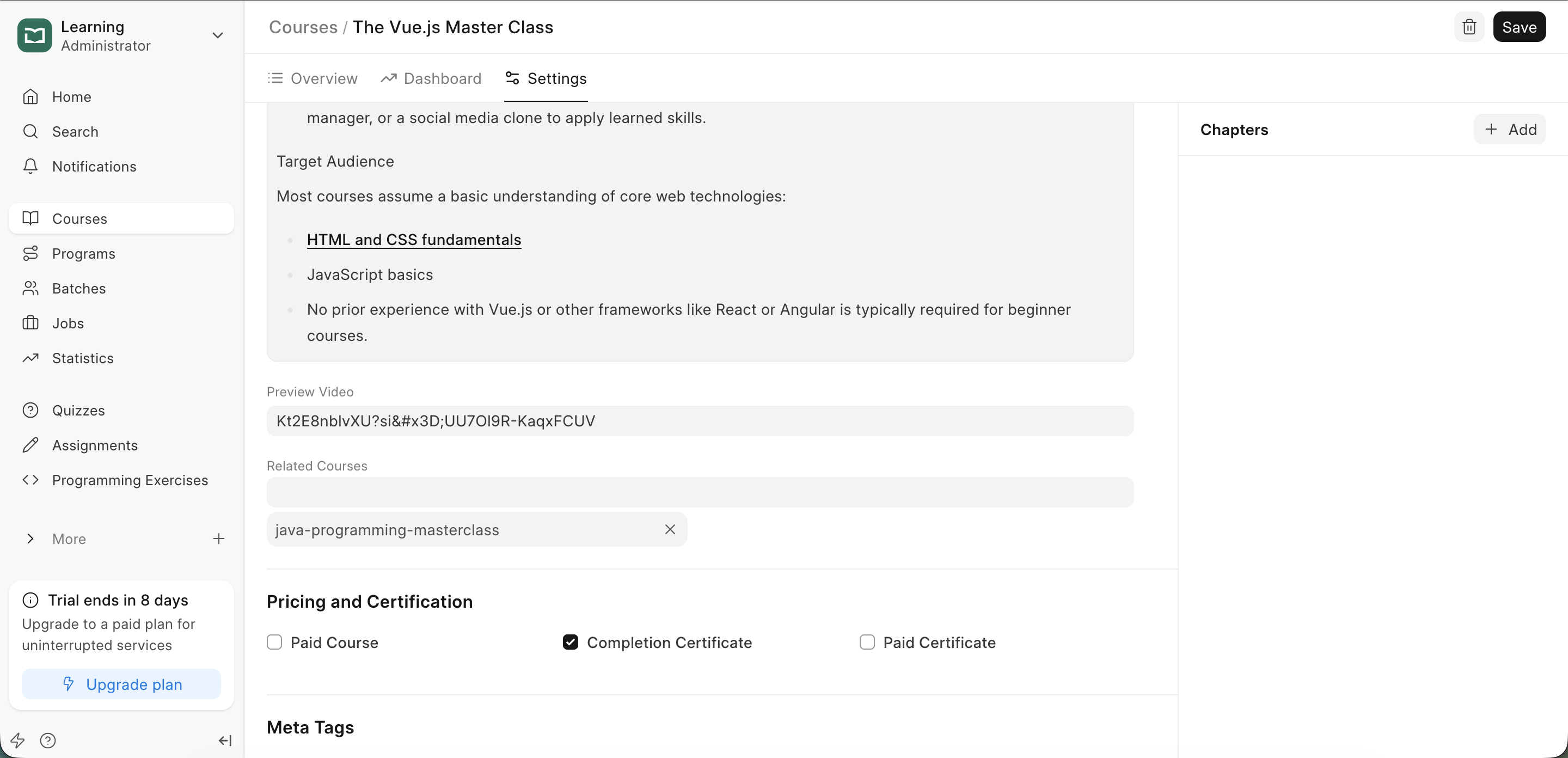
Task: Open Programming Exercises from sidebar
Action: 130,480
